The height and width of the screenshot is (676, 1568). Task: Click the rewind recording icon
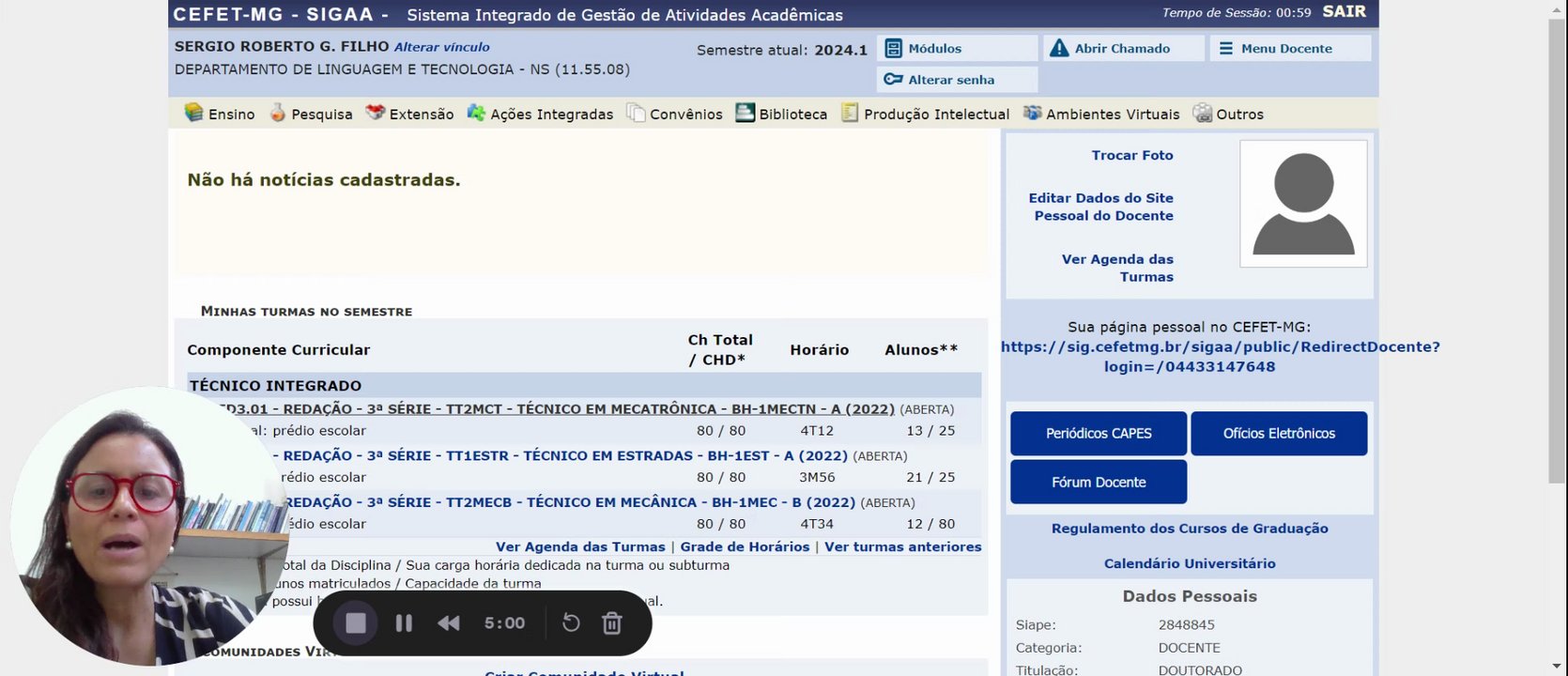[x=449, y=622]
